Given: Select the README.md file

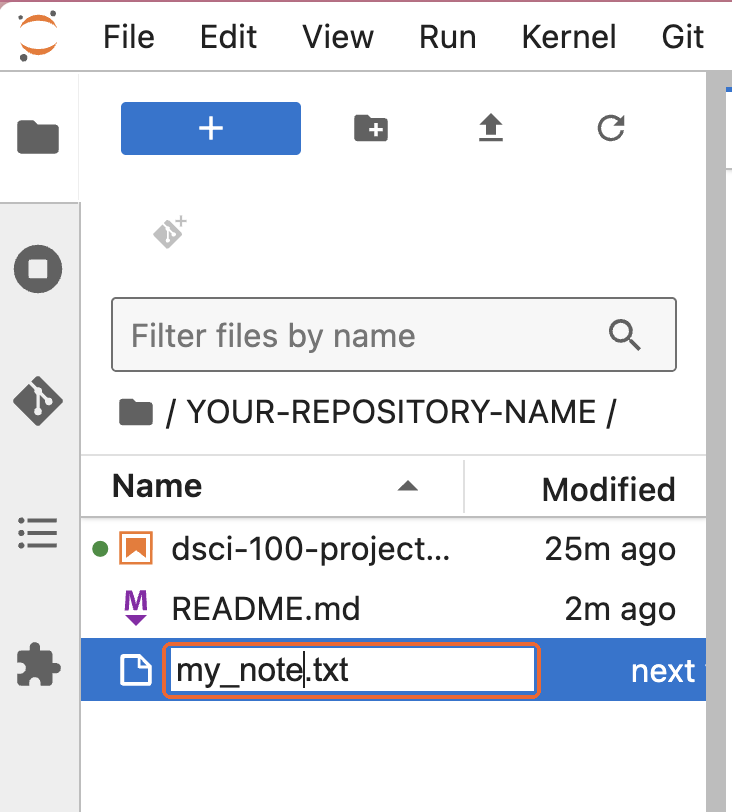Looking at the screenshot, I should pos(393,608).
